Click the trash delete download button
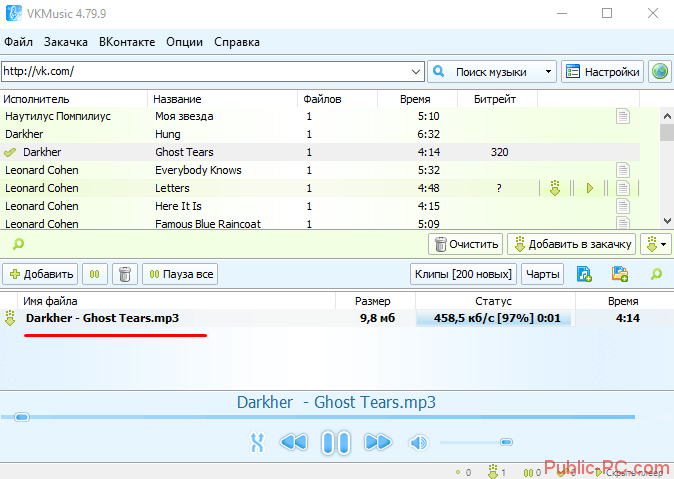Image resolution: width=674 pixels, height=479 pixels. (125, 274)
